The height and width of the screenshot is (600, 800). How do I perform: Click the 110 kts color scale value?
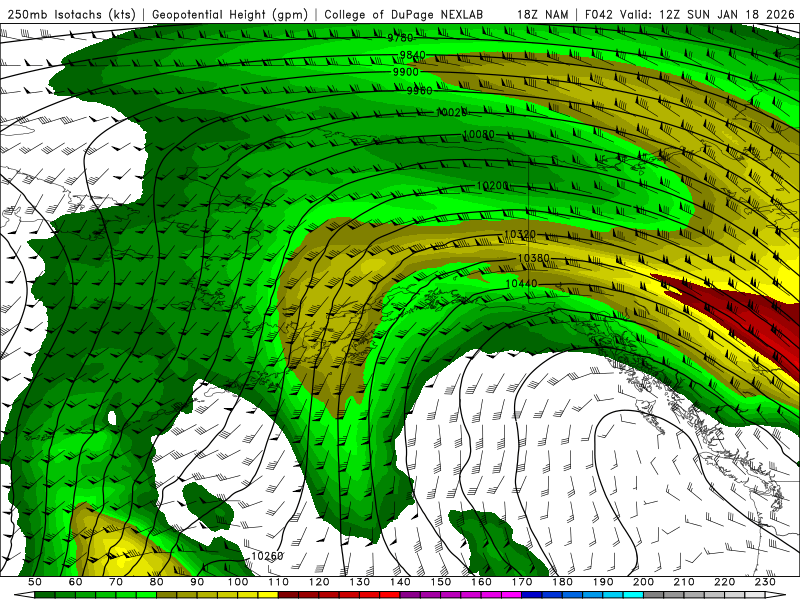coord(279,582)
